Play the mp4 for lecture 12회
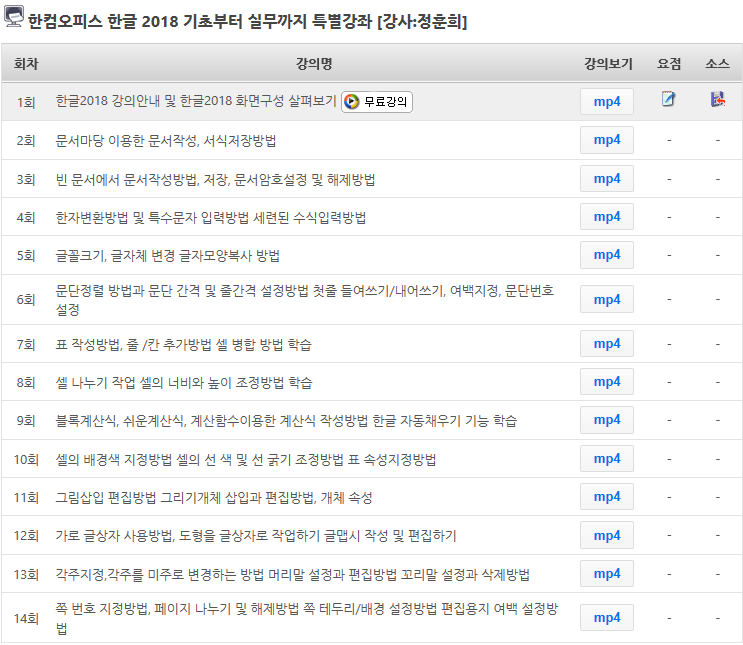Viewport: 743px width, 645px height. pos(607,536)
